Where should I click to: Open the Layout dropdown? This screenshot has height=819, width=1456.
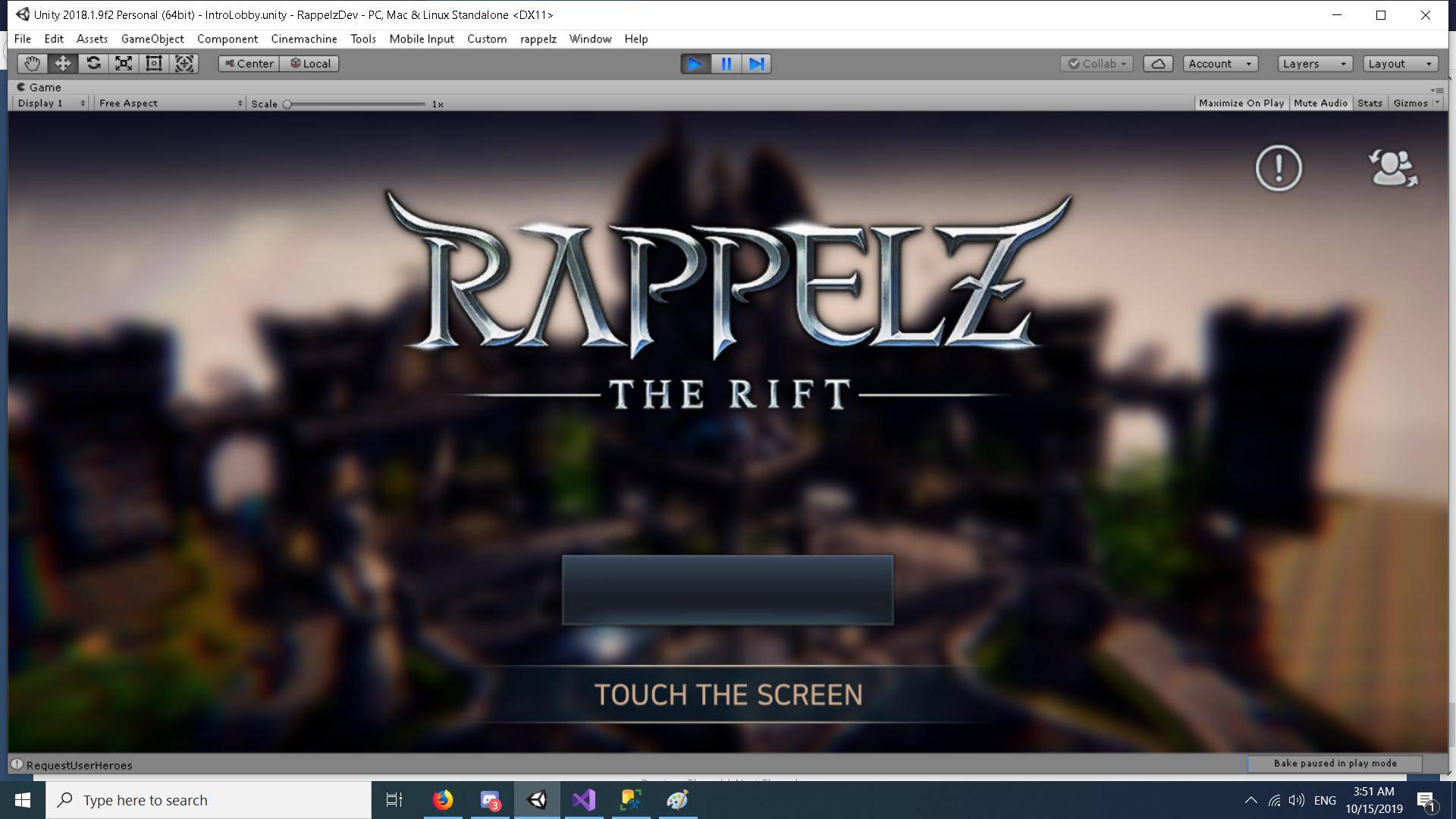coord(1400,64)
